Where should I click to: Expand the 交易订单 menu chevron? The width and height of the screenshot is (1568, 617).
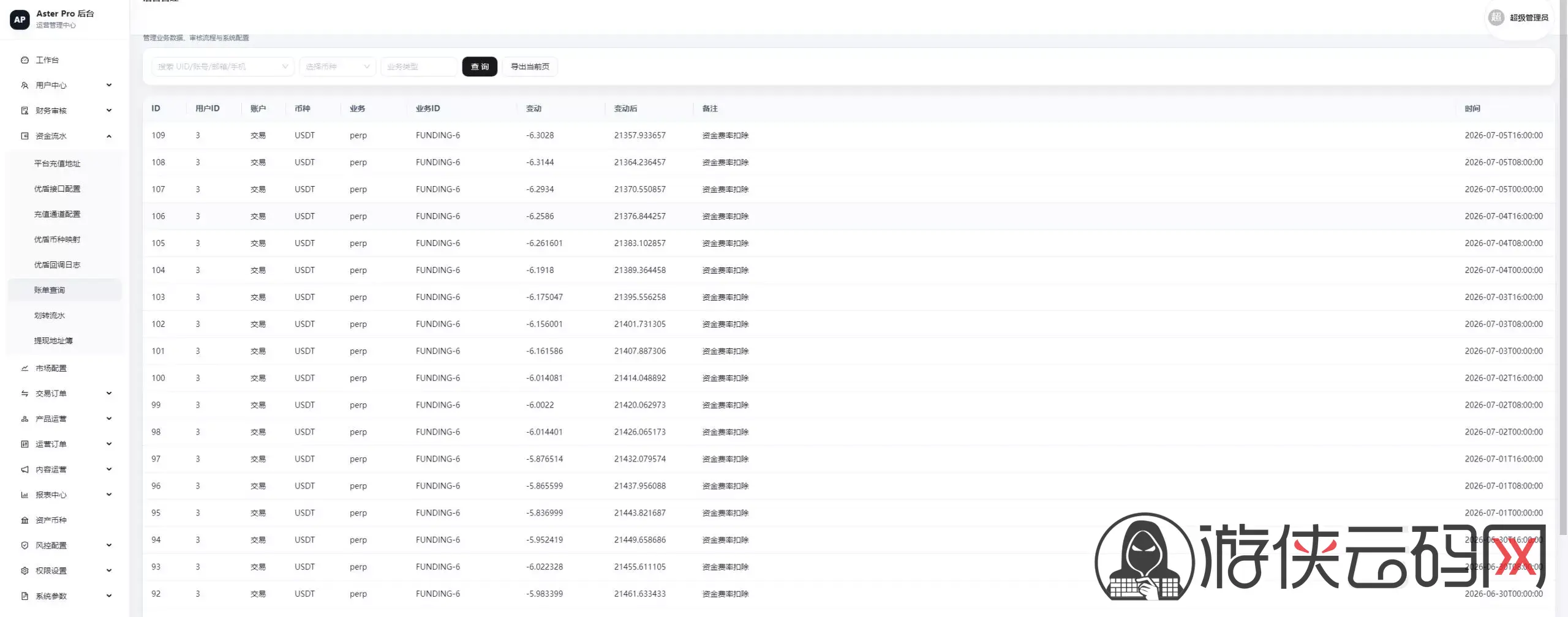coord(109,394)
